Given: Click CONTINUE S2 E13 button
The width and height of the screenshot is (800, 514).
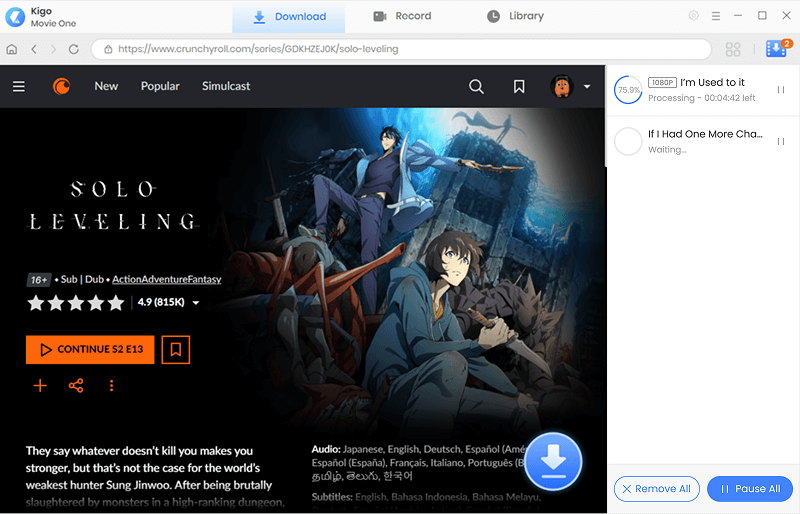Looking at the screenshot, I should coord(90,350).
